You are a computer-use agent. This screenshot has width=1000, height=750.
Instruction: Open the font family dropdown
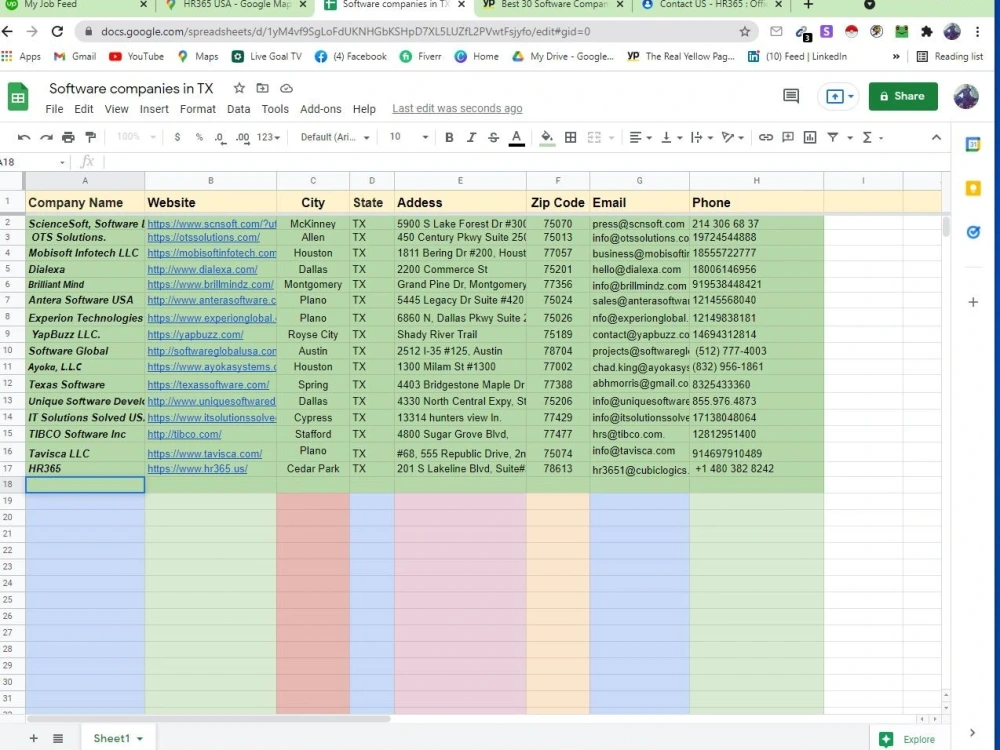335,137
